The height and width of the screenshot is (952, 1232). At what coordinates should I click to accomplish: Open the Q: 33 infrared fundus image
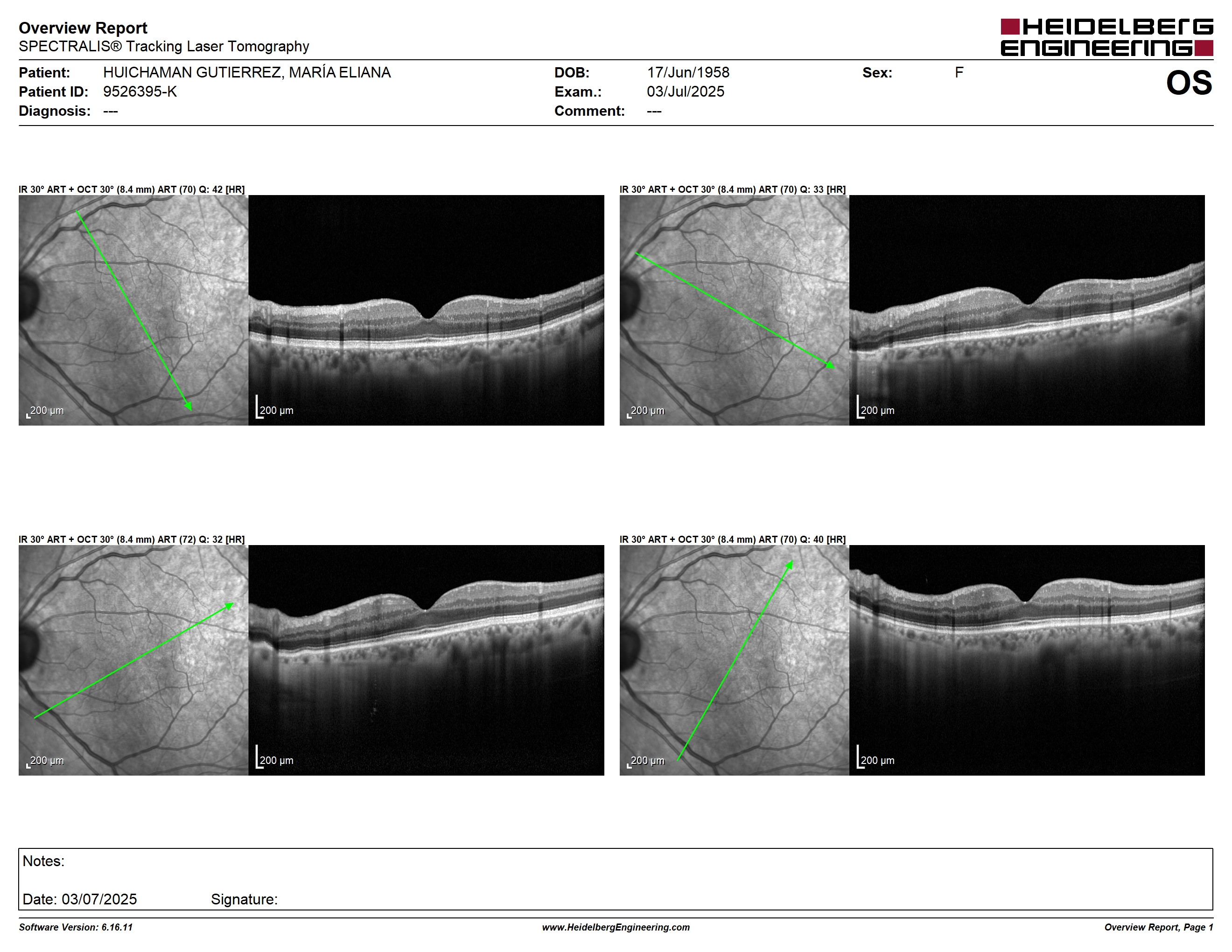pos(734,310)
